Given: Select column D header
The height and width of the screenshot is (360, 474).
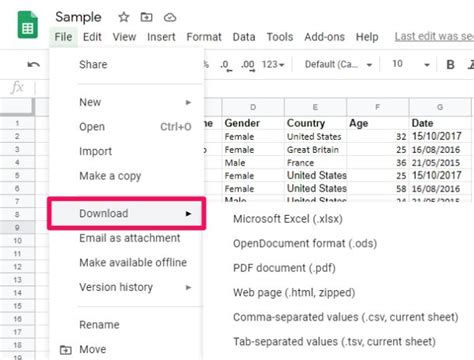Looking at the screenshot, I should point(253,107).
